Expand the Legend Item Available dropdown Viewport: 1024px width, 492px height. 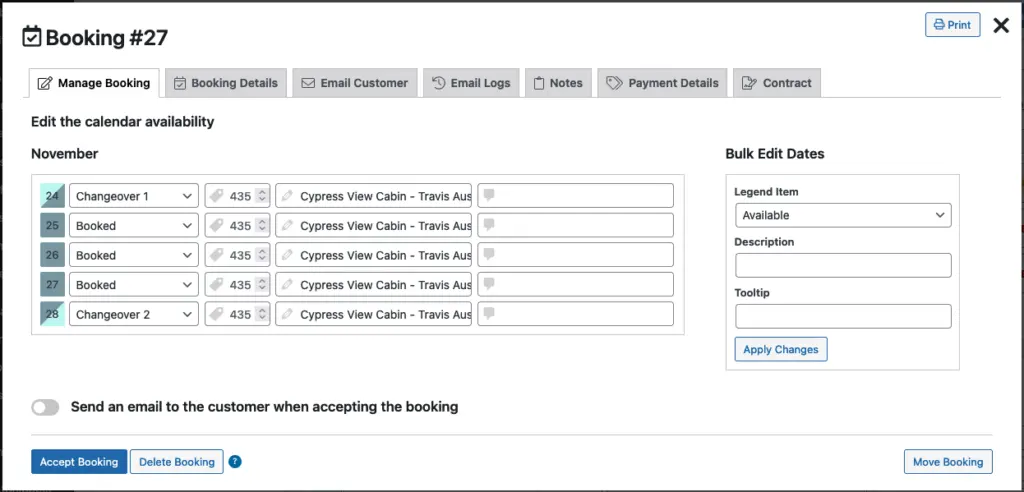tap(843, 215)
